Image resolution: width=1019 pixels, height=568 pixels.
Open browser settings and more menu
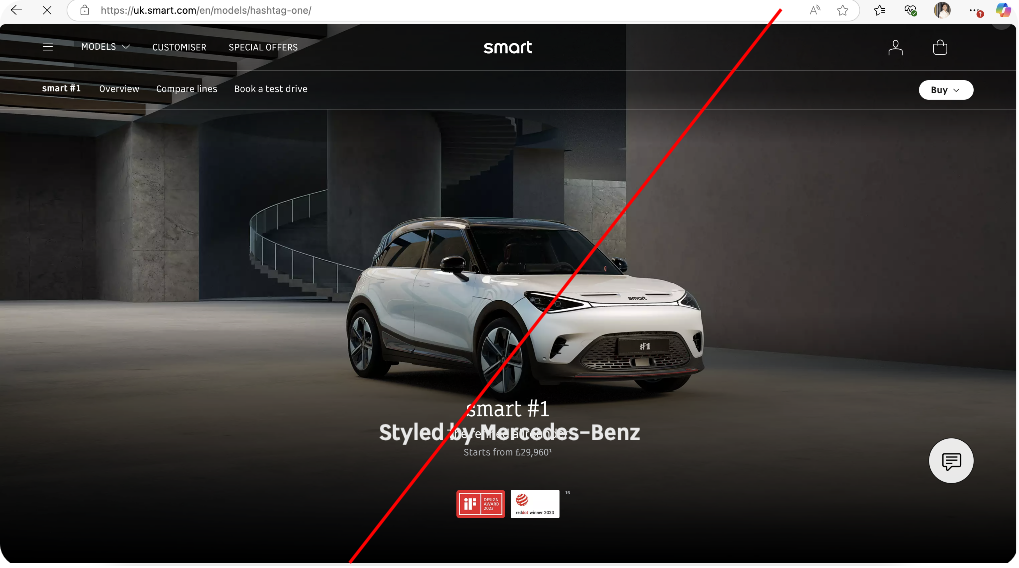point(975,10)
